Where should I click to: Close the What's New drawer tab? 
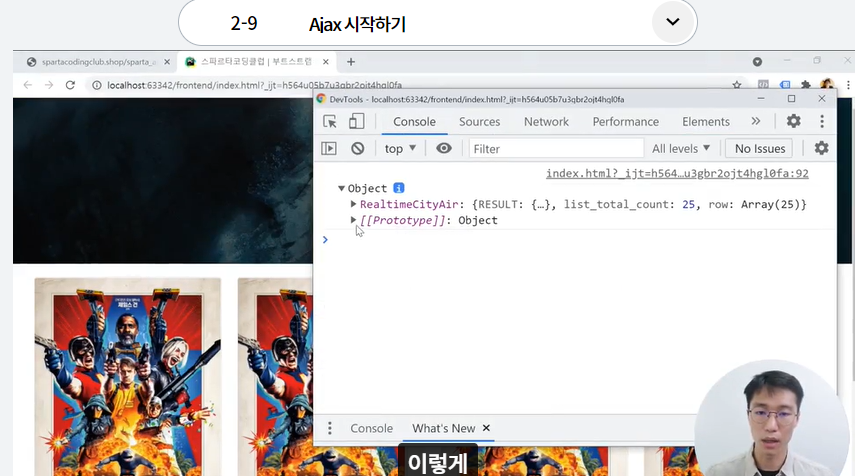tap(486, 428)
